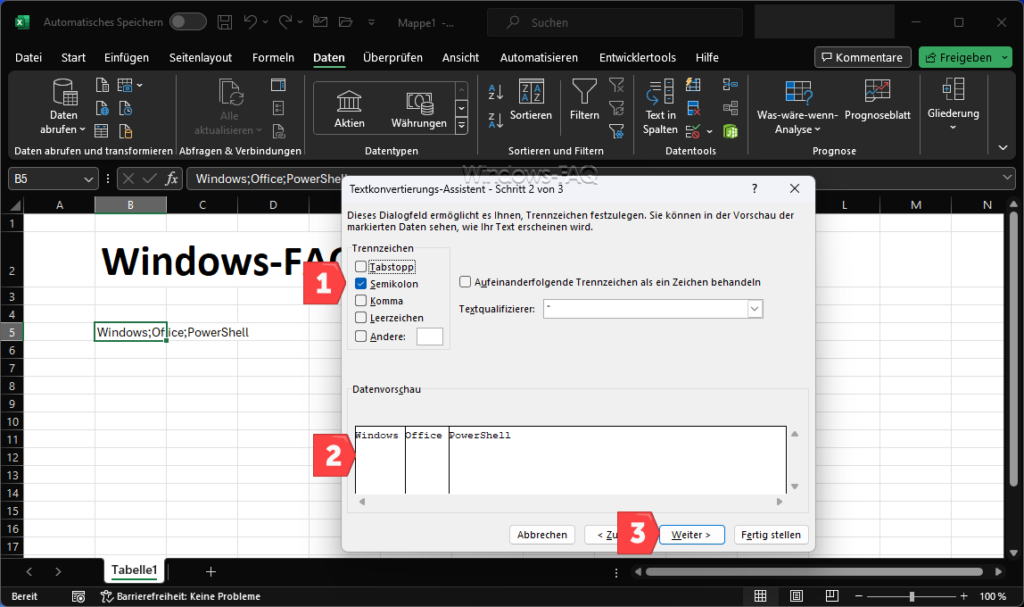
Task: Switch to the Formeln tab
Action: [x=273, y=57]
